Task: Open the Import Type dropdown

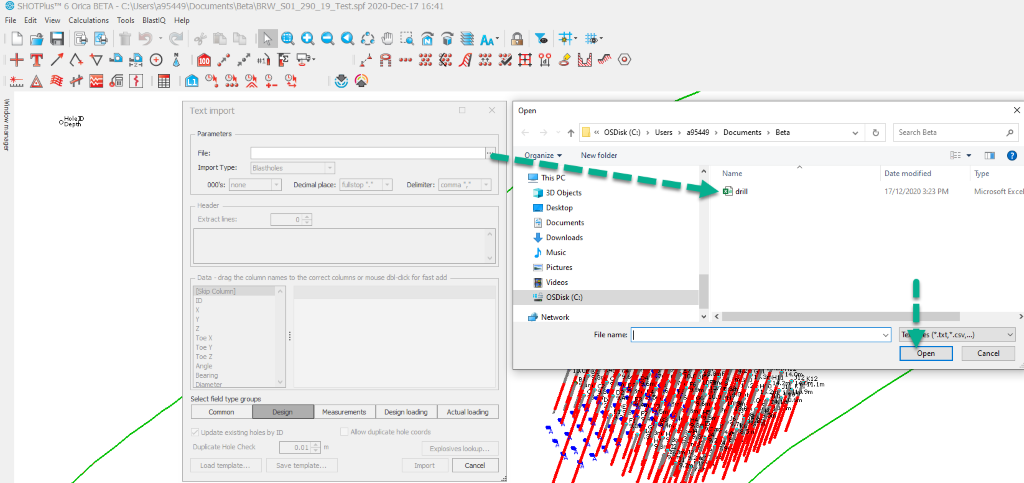Action: pyautogui.click(x=329, y=168)
